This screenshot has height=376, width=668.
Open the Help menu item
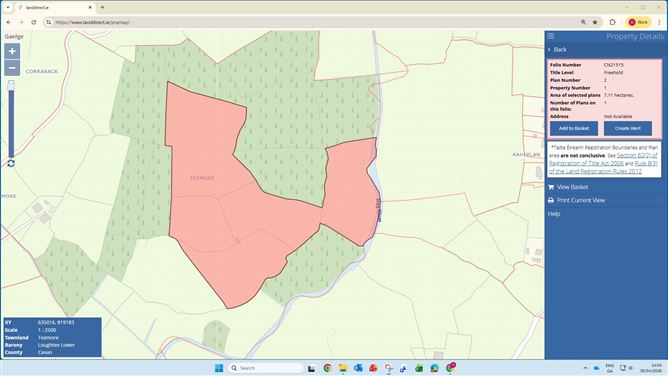(554, 214)
